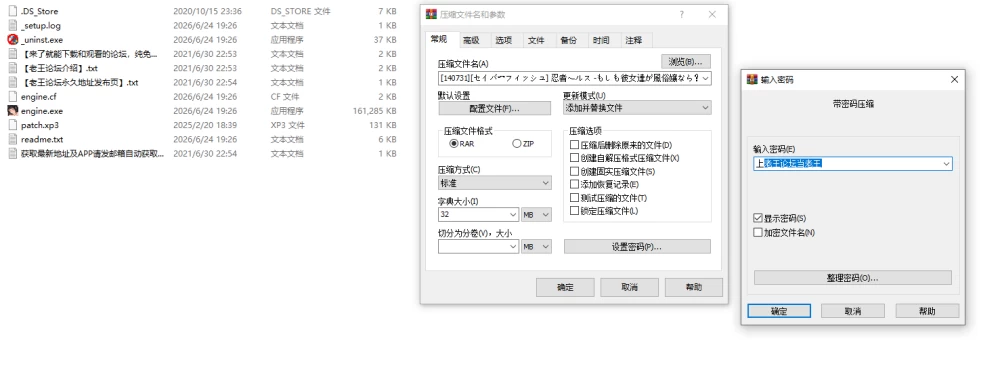Select the RAR archive format
This screenshot has width=1000, height=385.
click(x=454, y=144)
